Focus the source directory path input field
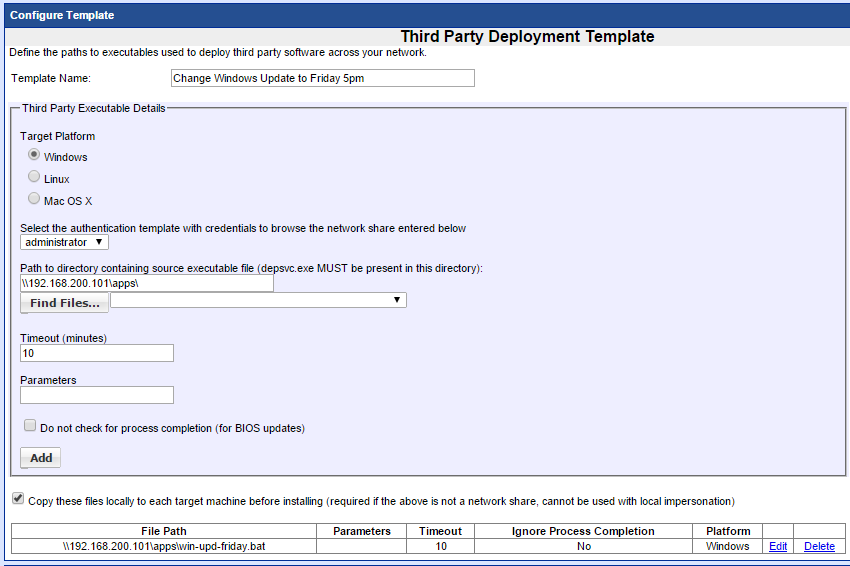The height and width of the screenshot is (566, 850). click(x=146, y=283)
